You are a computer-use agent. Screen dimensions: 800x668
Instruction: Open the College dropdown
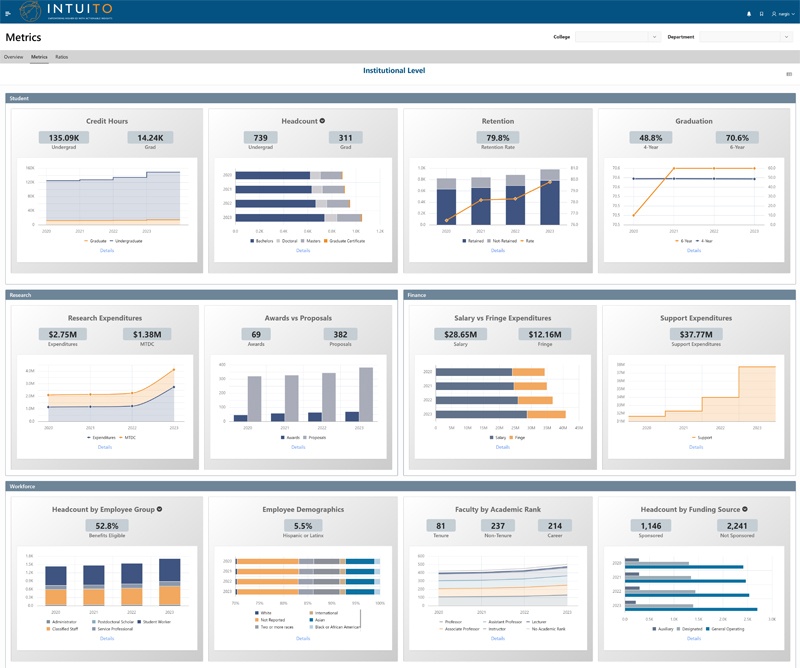(617, 37)
